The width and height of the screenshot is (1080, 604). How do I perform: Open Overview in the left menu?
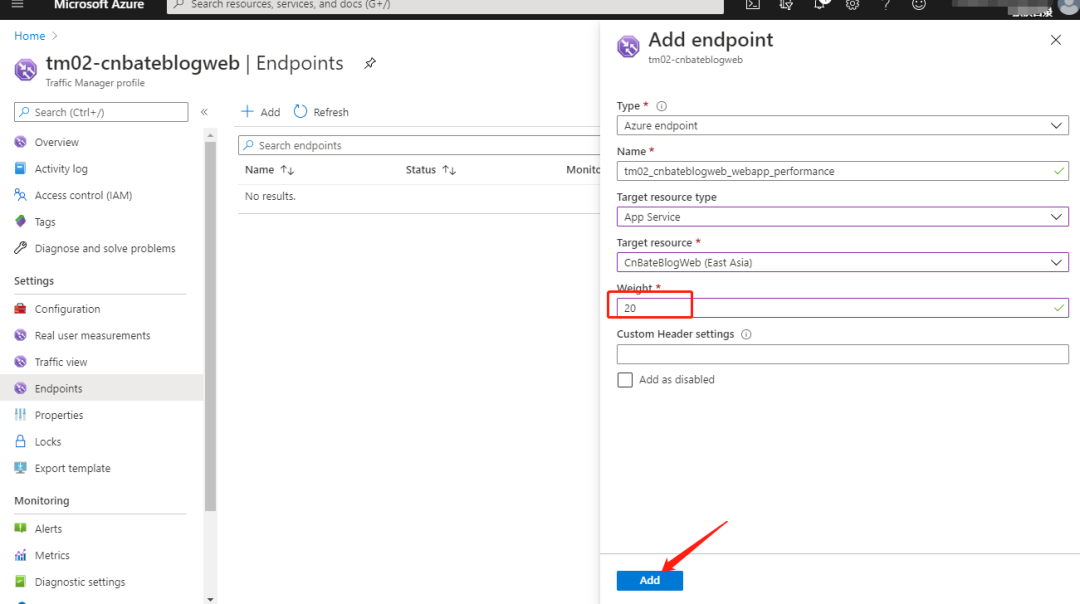click(x=56, y=142)
